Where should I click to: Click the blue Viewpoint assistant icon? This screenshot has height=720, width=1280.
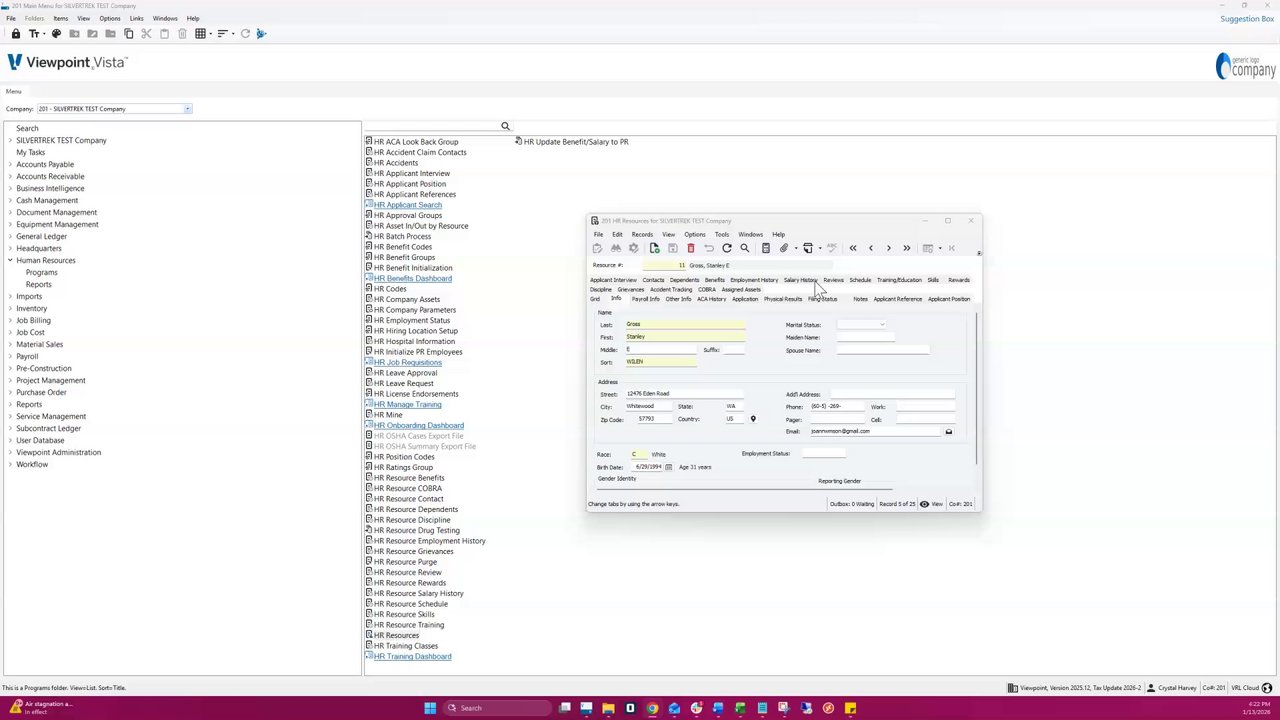(x=261, y=34)
